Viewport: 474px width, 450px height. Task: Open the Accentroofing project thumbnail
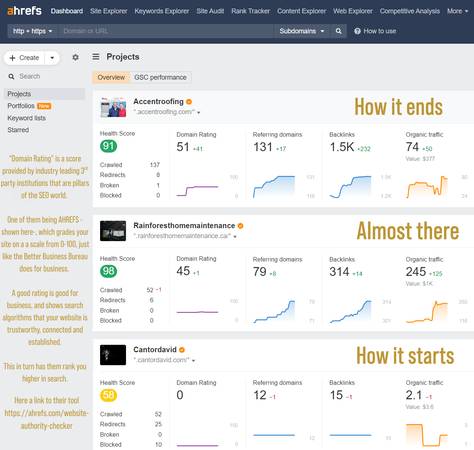[113, 107]
